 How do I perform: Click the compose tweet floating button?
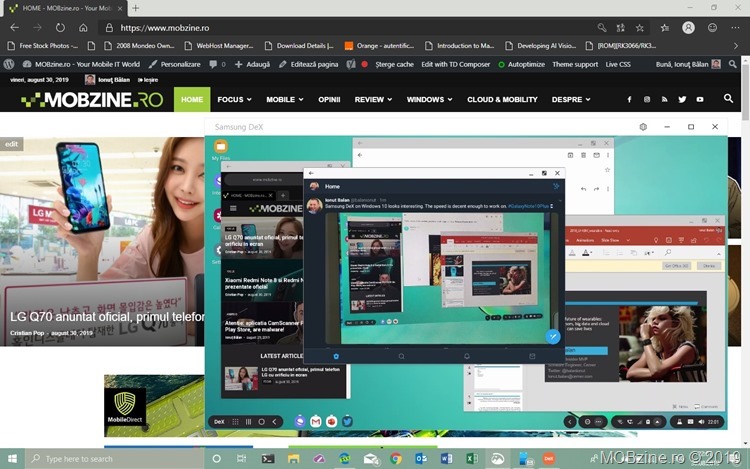[552, 337]
